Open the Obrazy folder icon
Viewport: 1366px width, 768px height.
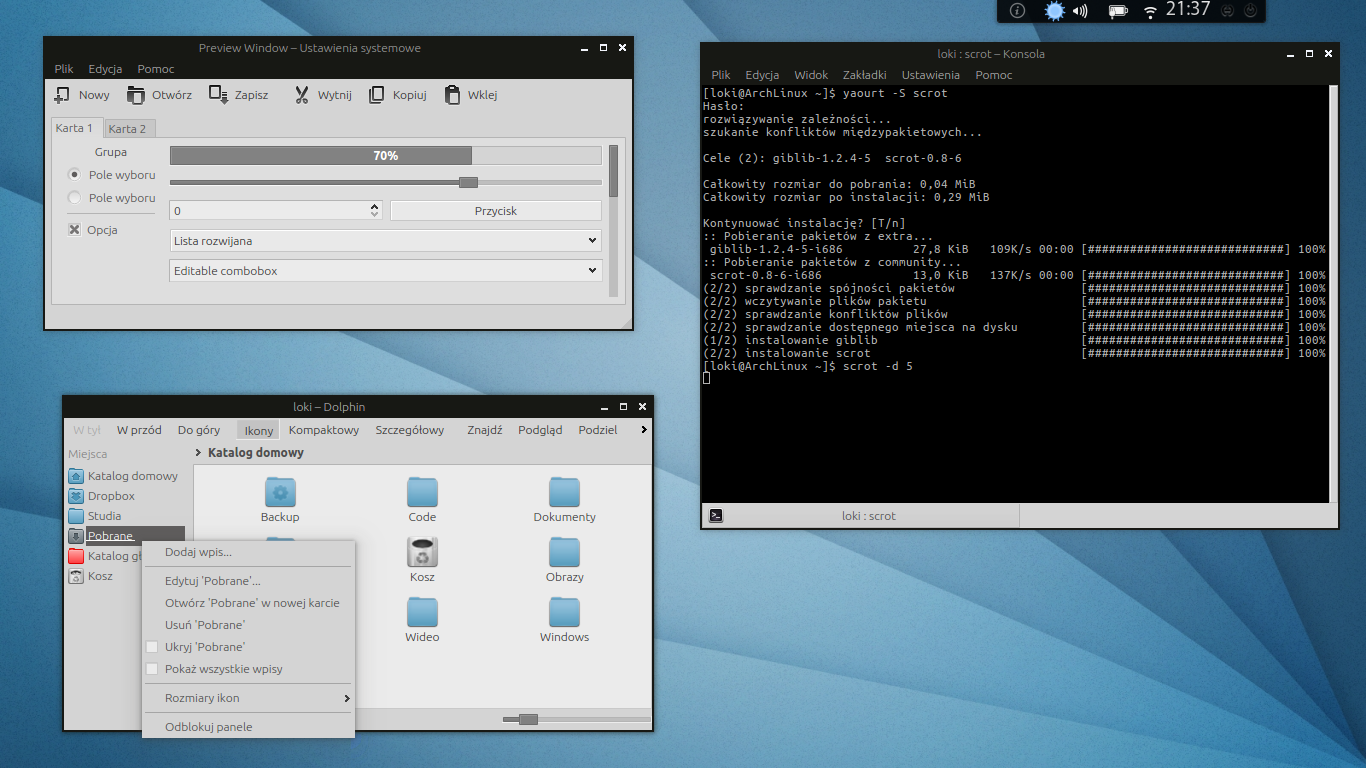(x=564, y=552)
